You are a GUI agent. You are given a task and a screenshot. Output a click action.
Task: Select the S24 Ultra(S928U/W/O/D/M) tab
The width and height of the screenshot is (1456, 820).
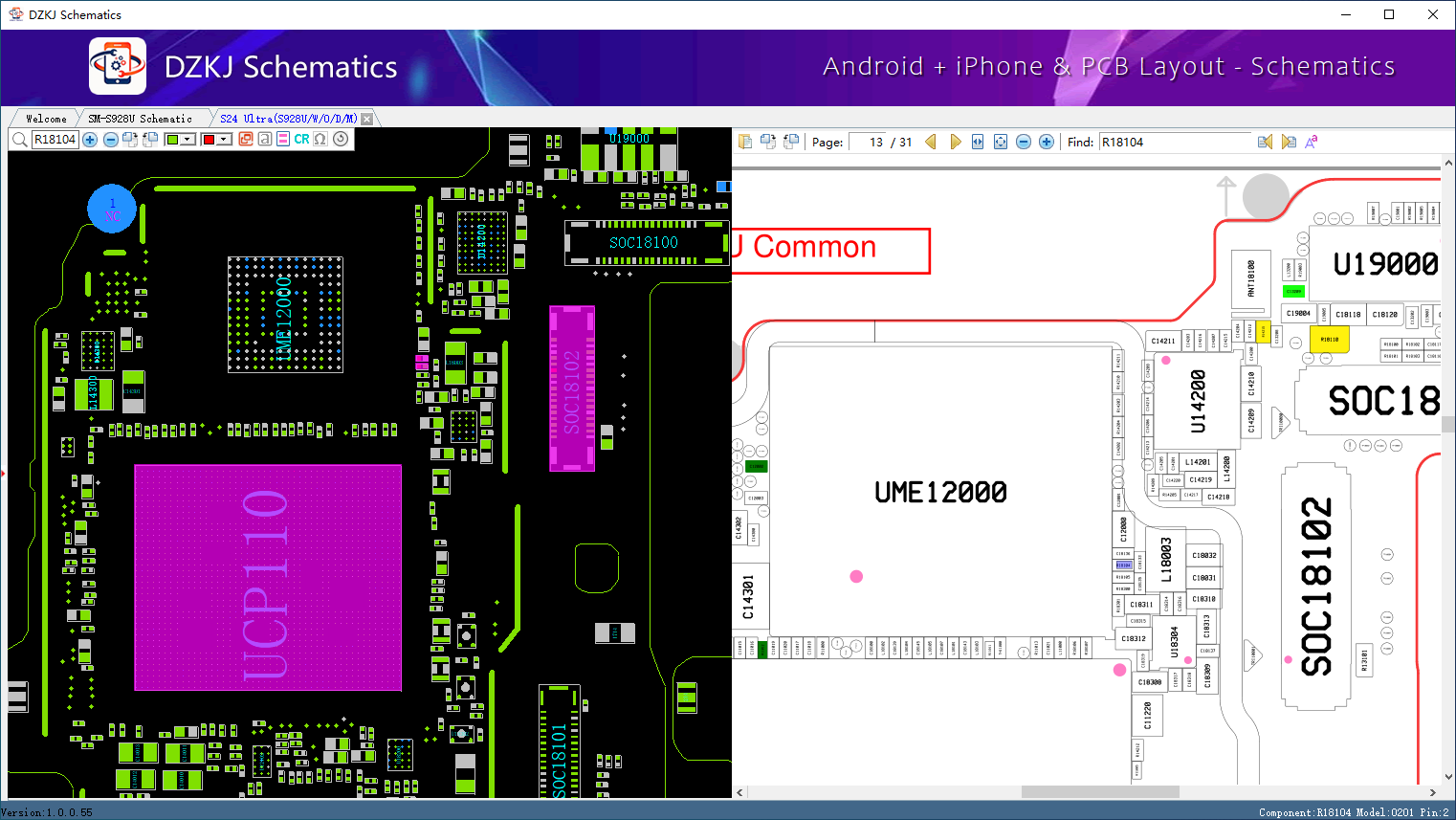tap(288, 119)
